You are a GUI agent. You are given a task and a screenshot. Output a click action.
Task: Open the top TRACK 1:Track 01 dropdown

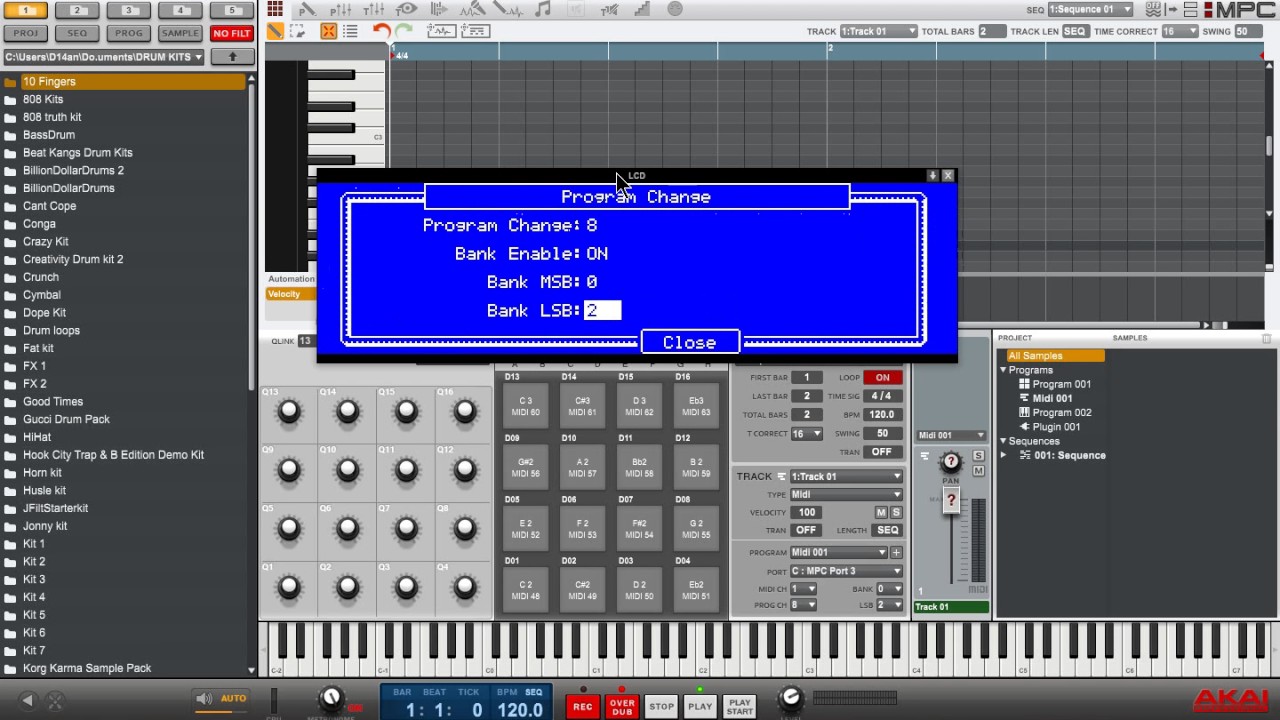(878, 31)
